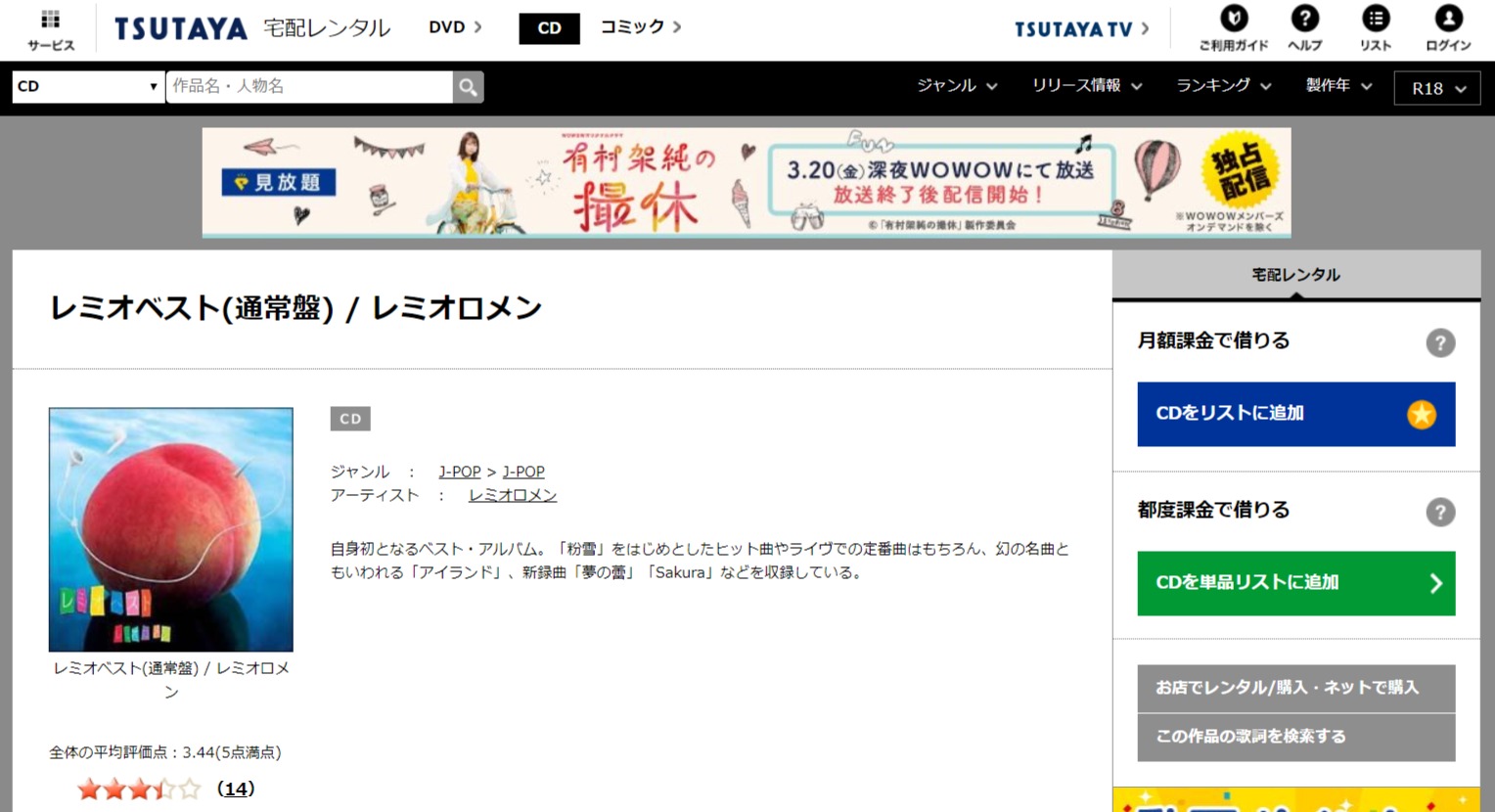Open the サービス grid menu icon
Viewport: 1495px width, 812px height.
tap(50, 21)
